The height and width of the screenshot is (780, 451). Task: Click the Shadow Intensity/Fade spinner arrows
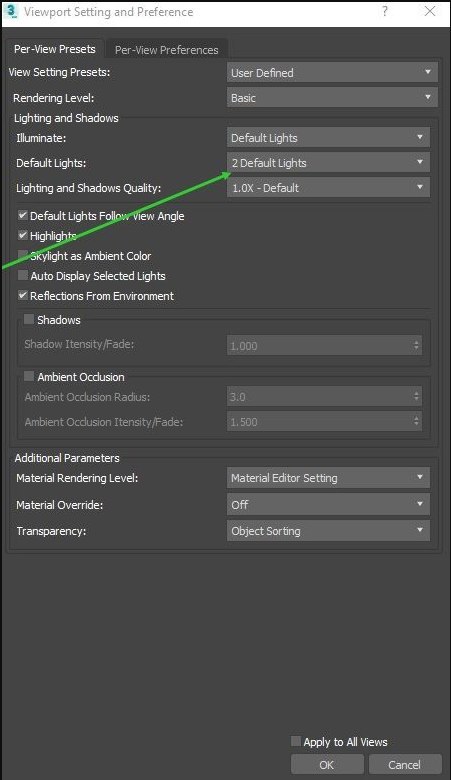[x=417, y=346]
